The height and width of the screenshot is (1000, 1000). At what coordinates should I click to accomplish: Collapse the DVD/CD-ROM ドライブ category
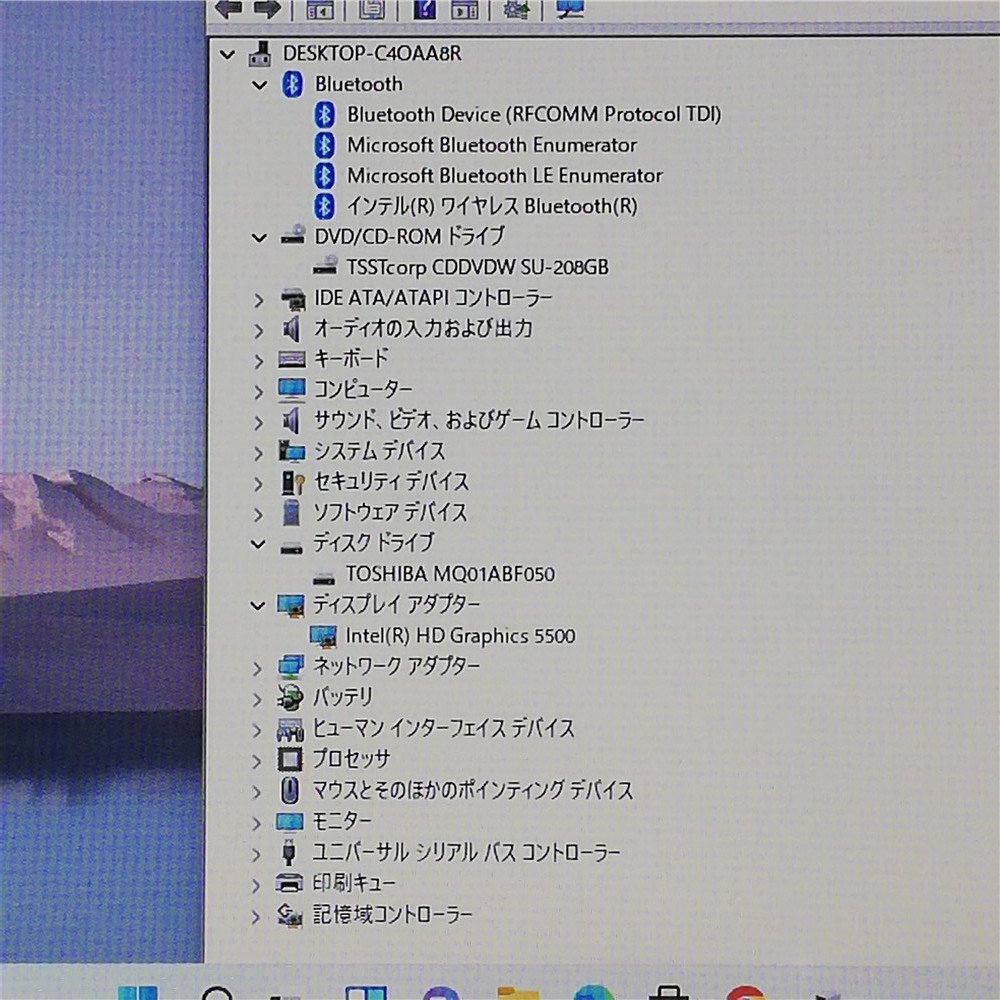click(x=259, y=238)
